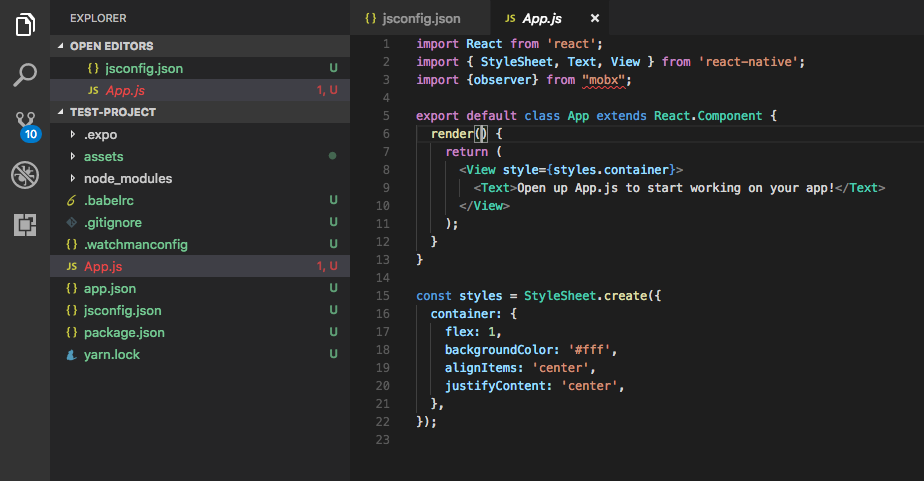Click the render method name

[452, 134]
